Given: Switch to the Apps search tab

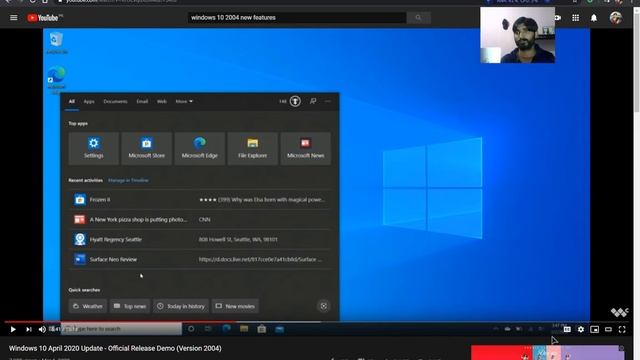Looking at the screenshot, I should point(89,102).
